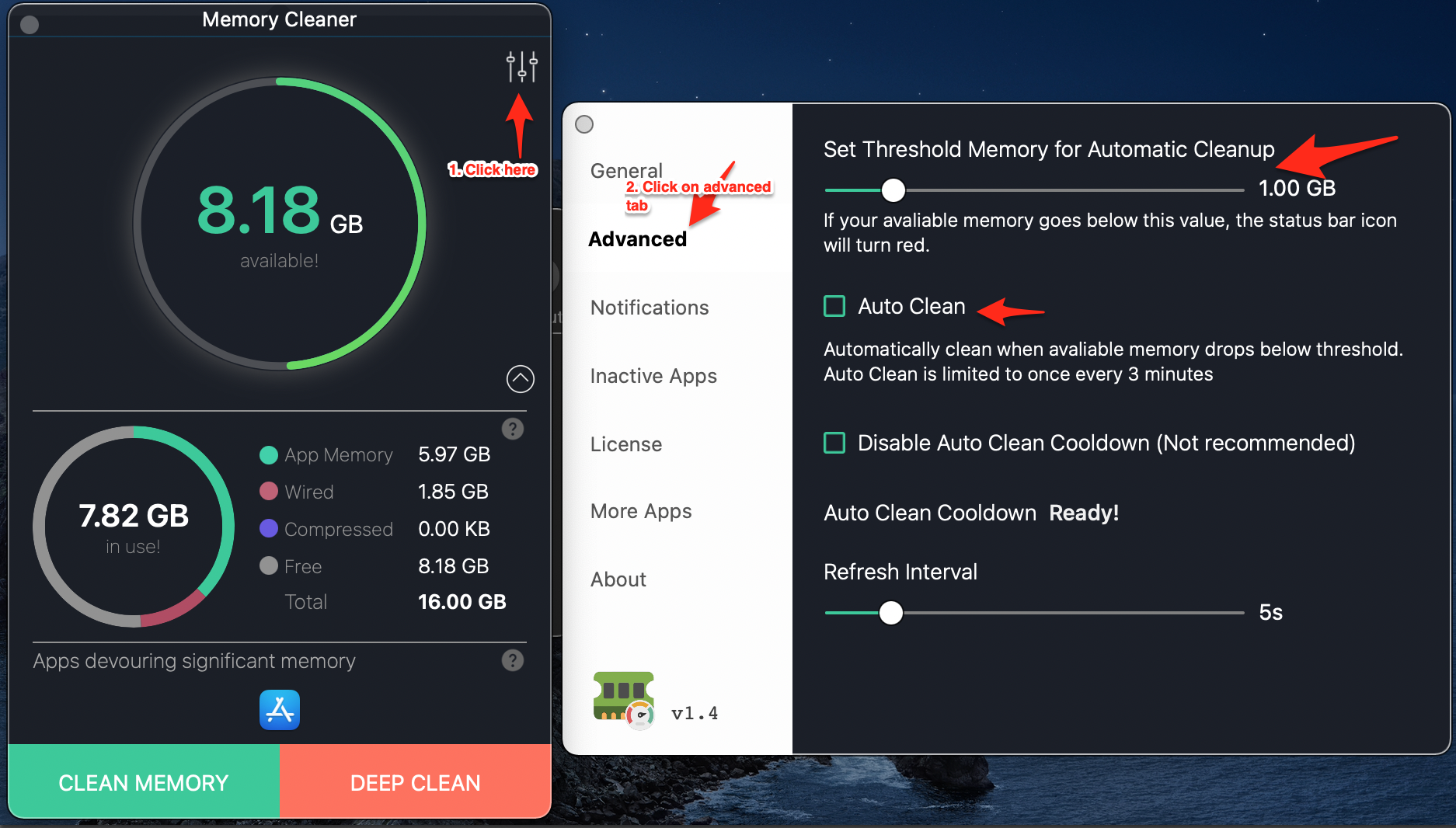Open the More Apps tab
Screen dimensions: 1456x828
(641, 511)
